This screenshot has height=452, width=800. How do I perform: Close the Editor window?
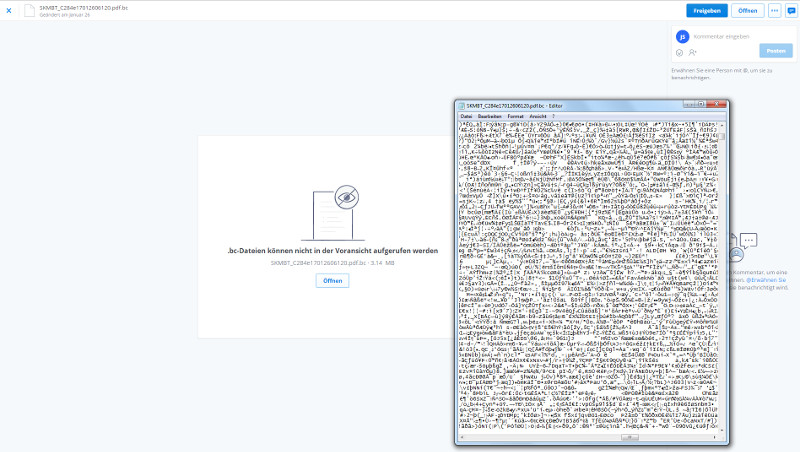(716, 104)
